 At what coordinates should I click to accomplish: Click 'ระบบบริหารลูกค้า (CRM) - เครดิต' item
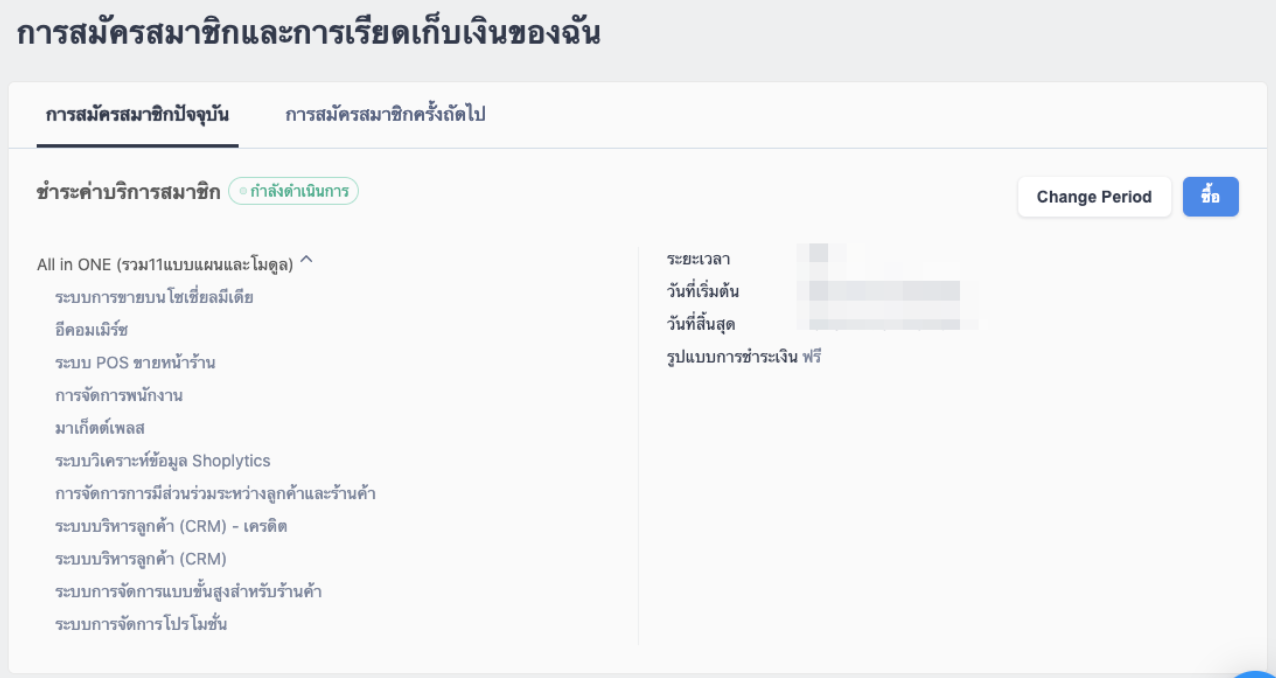pyautogui.click(x=171, y=526)
